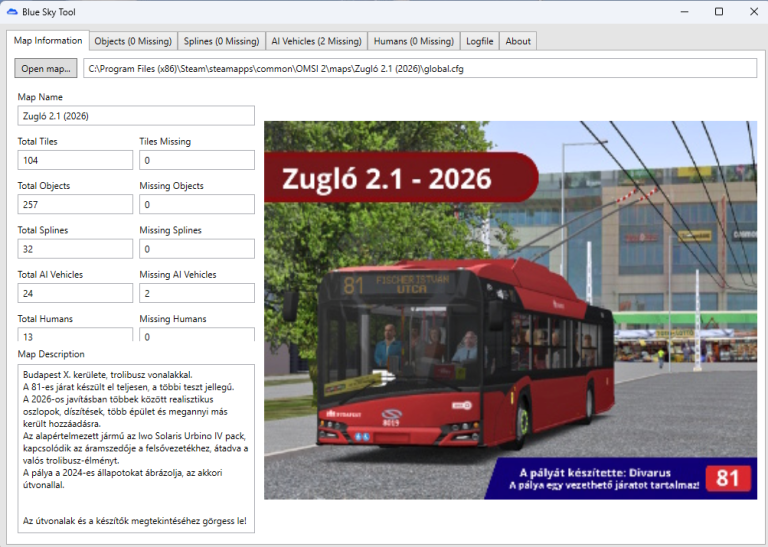
Task: Click the Tiles Missing label
Action: [165, 142]
